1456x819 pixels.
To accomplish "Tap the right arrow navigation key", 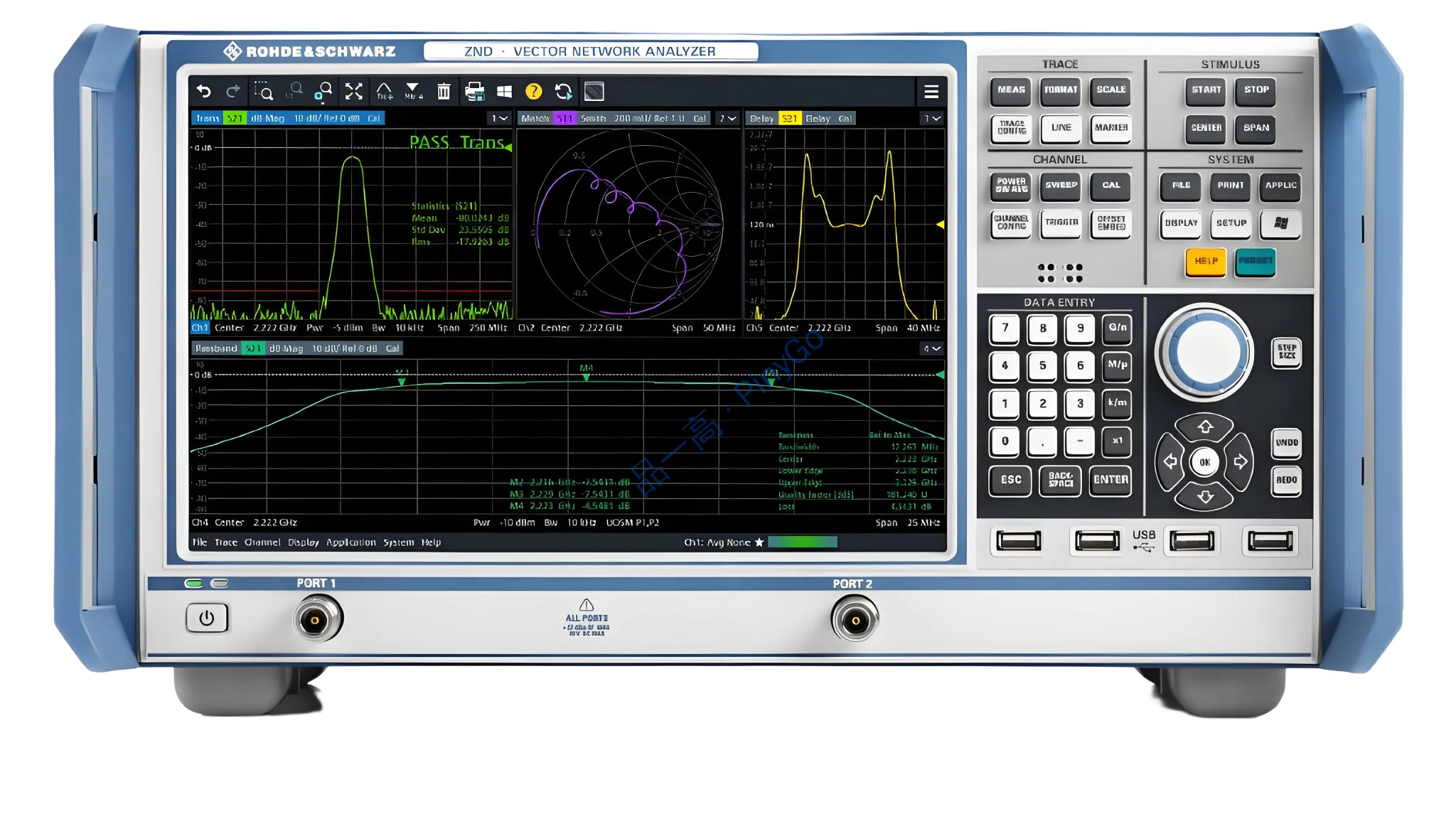I will (x=1241, y=462).
